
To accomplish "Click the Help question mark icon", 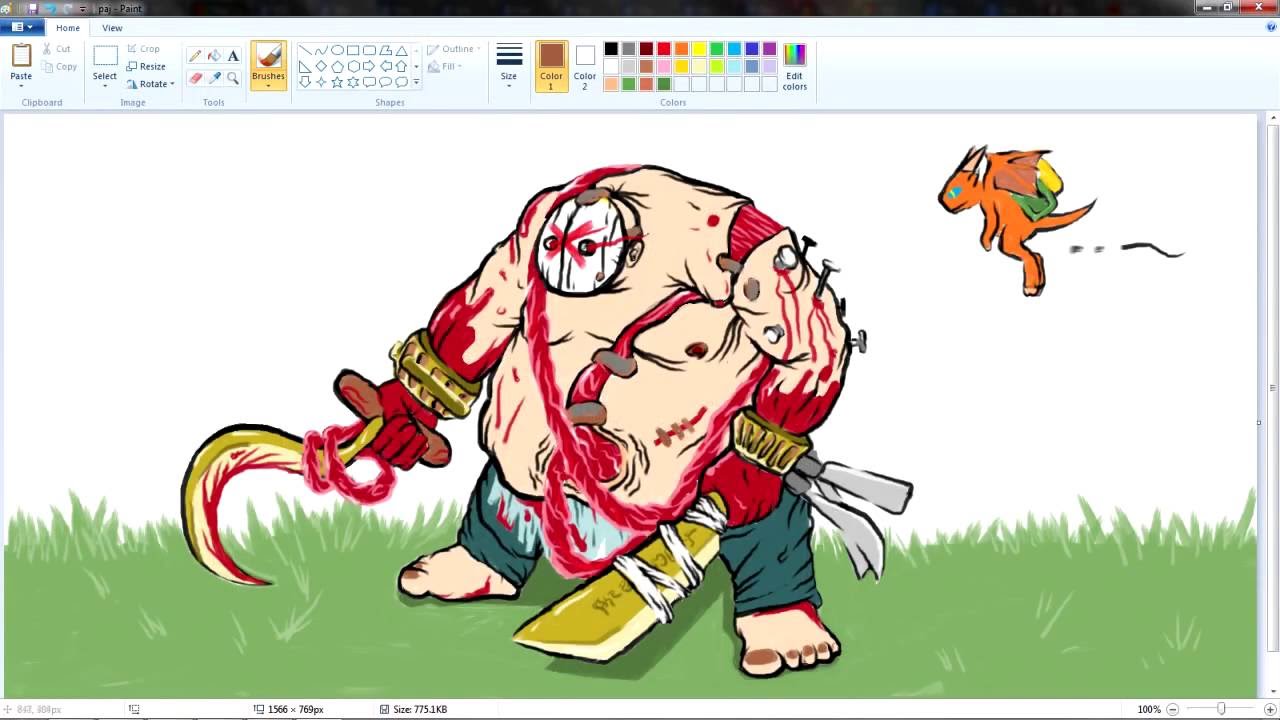I will click(1271, 27).
